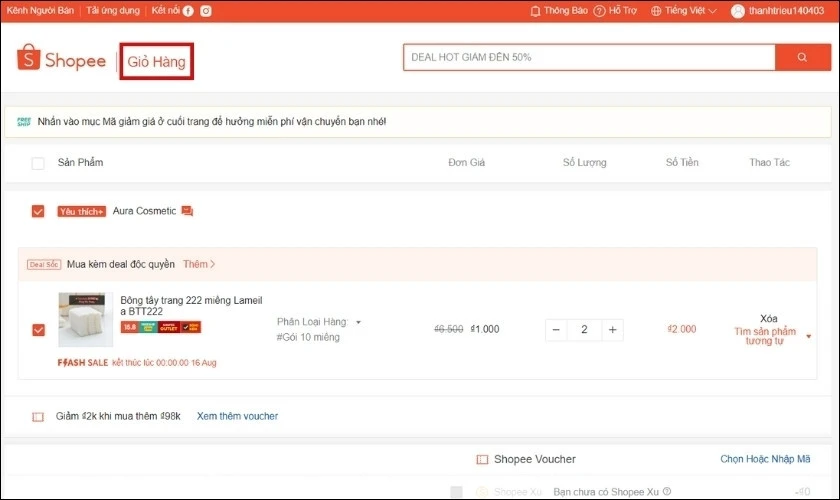Uncheck the Aura Cosmetic shop checkbox
This screenshot has height=500, width=840.
[38, 211]
